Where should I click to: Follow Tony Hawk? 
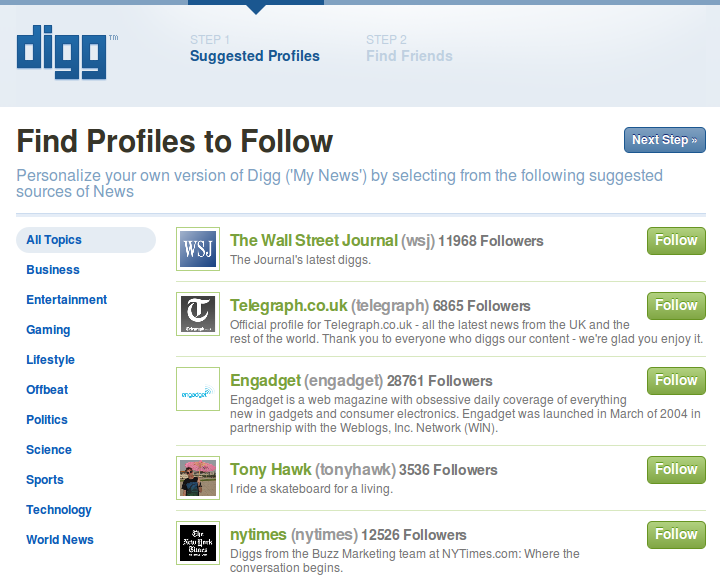[x=676, y=470]
